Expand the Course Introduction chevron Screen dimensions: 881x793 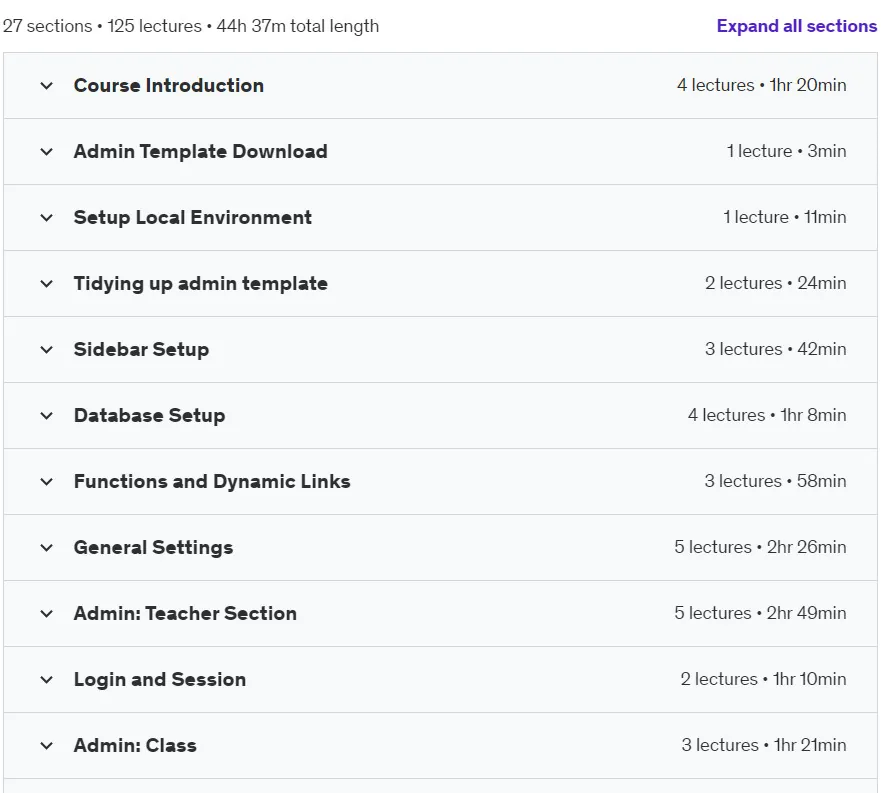[47, 86]
